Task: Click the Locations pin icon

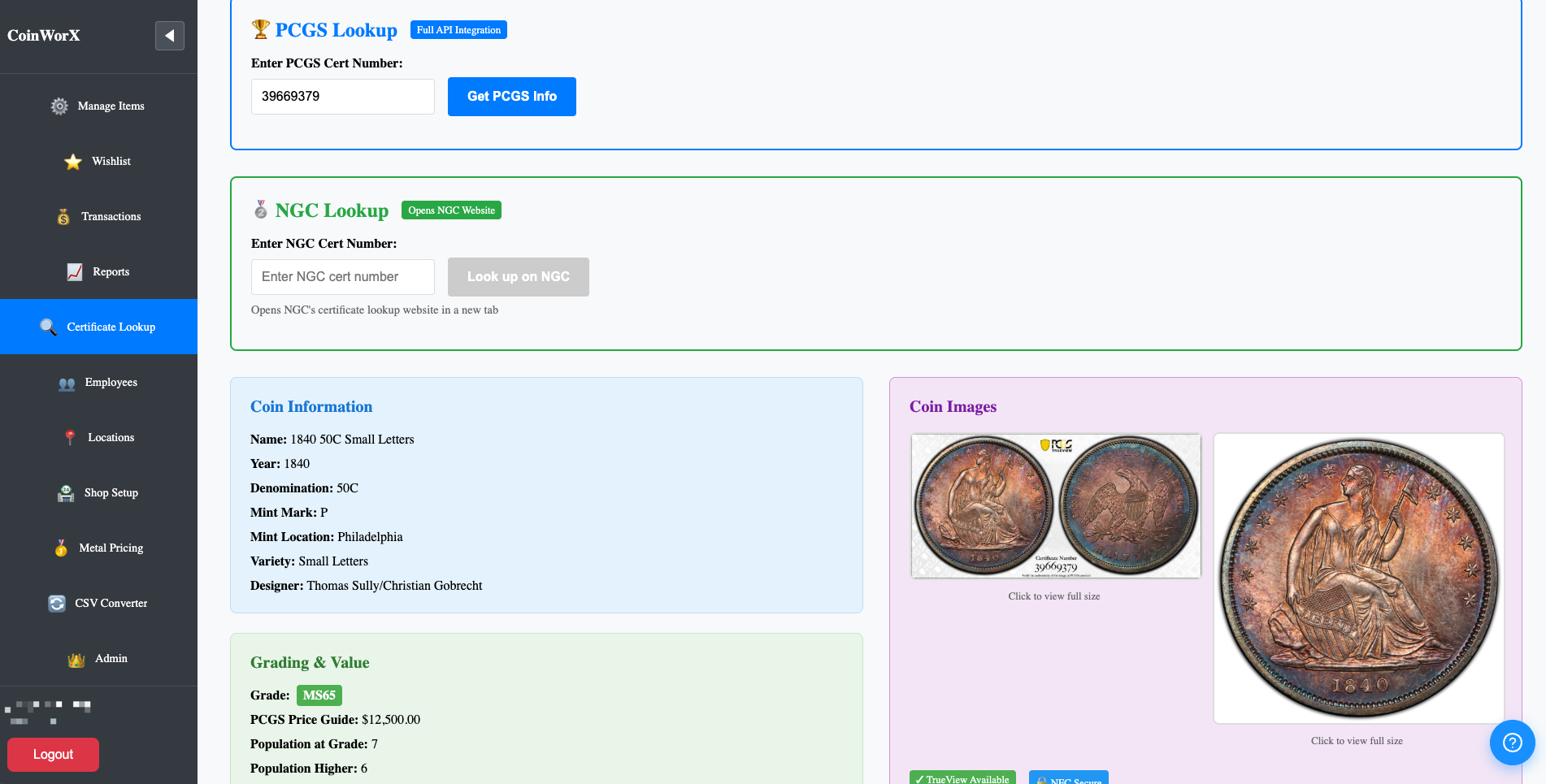Action: pos(70,438)
